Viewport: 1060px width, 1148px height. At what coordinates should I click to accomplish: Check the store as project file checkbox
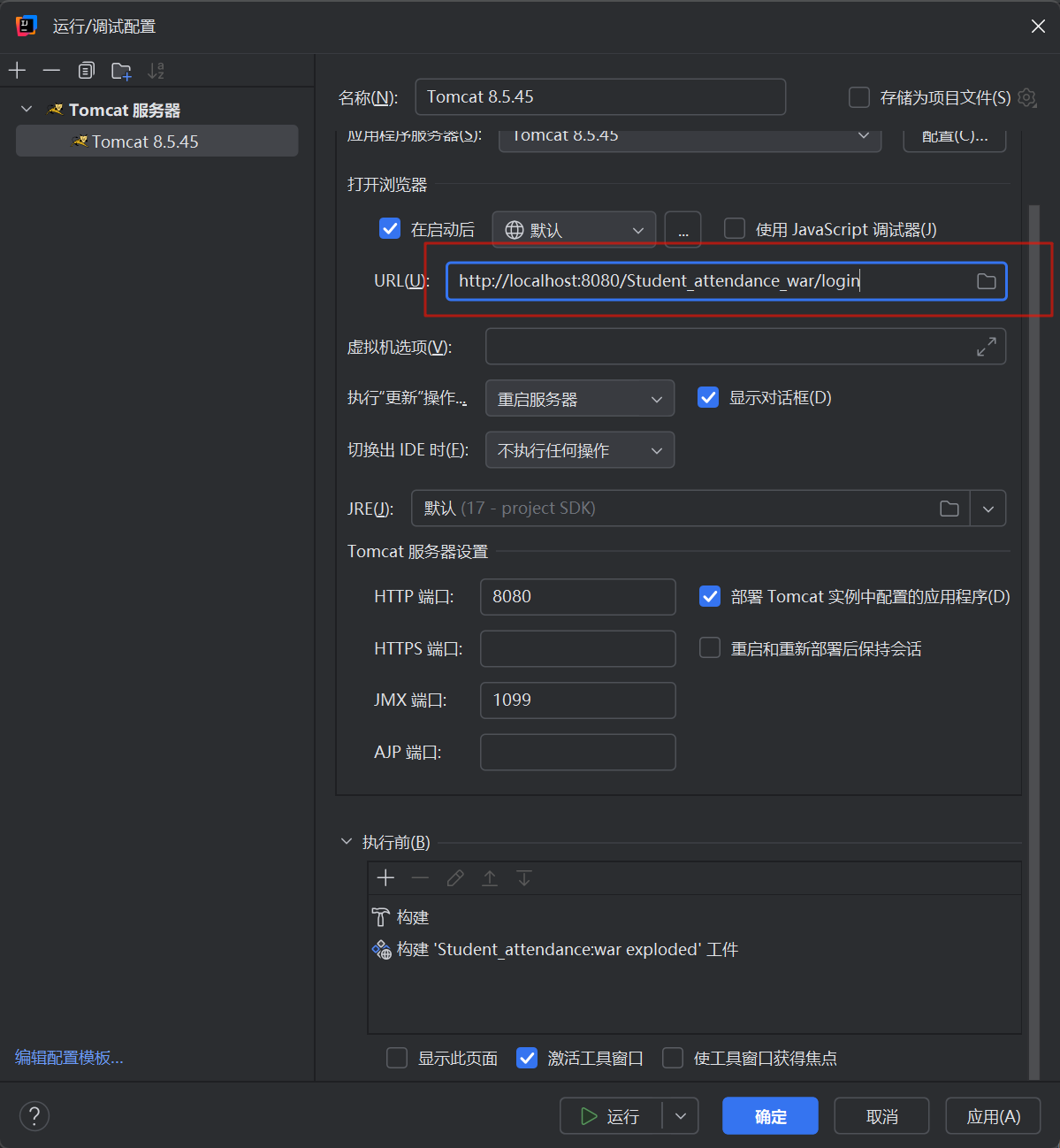tap(859, 97)
